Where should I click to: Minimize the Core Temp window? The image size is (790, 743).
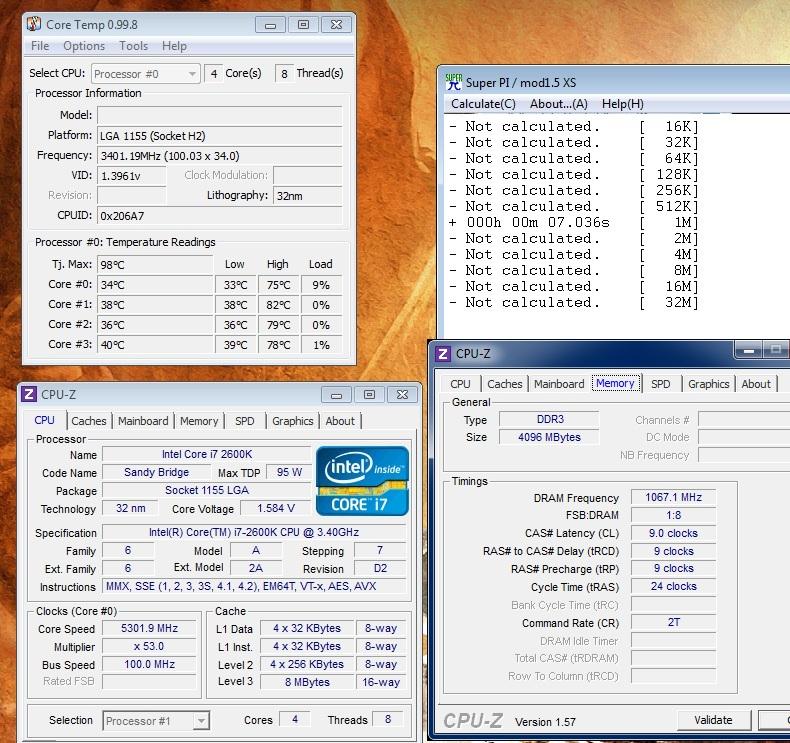[x=270, y=25]
